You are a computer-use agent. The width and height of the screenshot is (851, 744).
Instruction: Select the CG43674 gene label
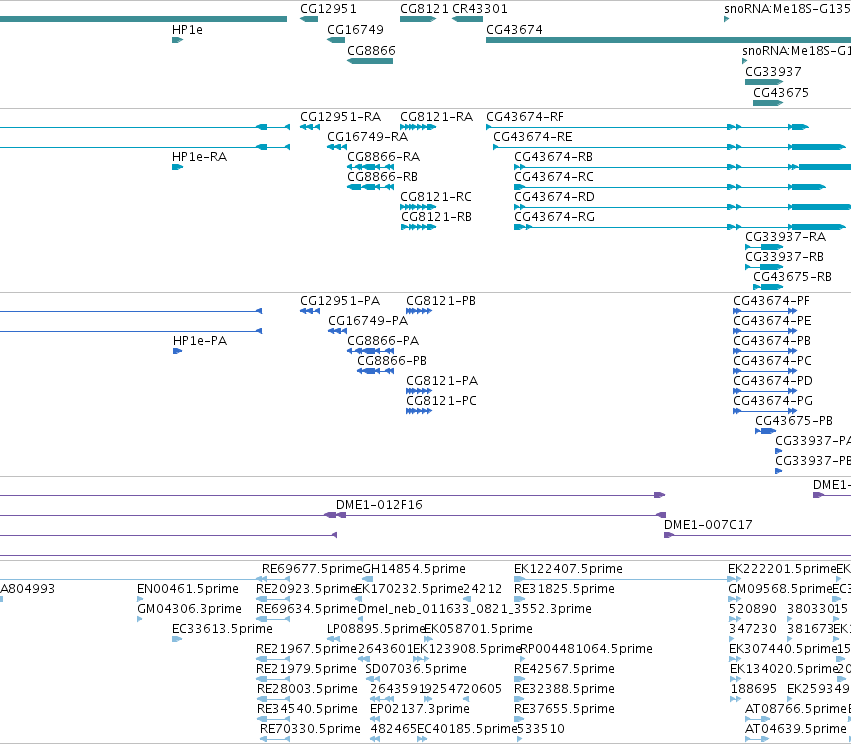tap(515, 30)
